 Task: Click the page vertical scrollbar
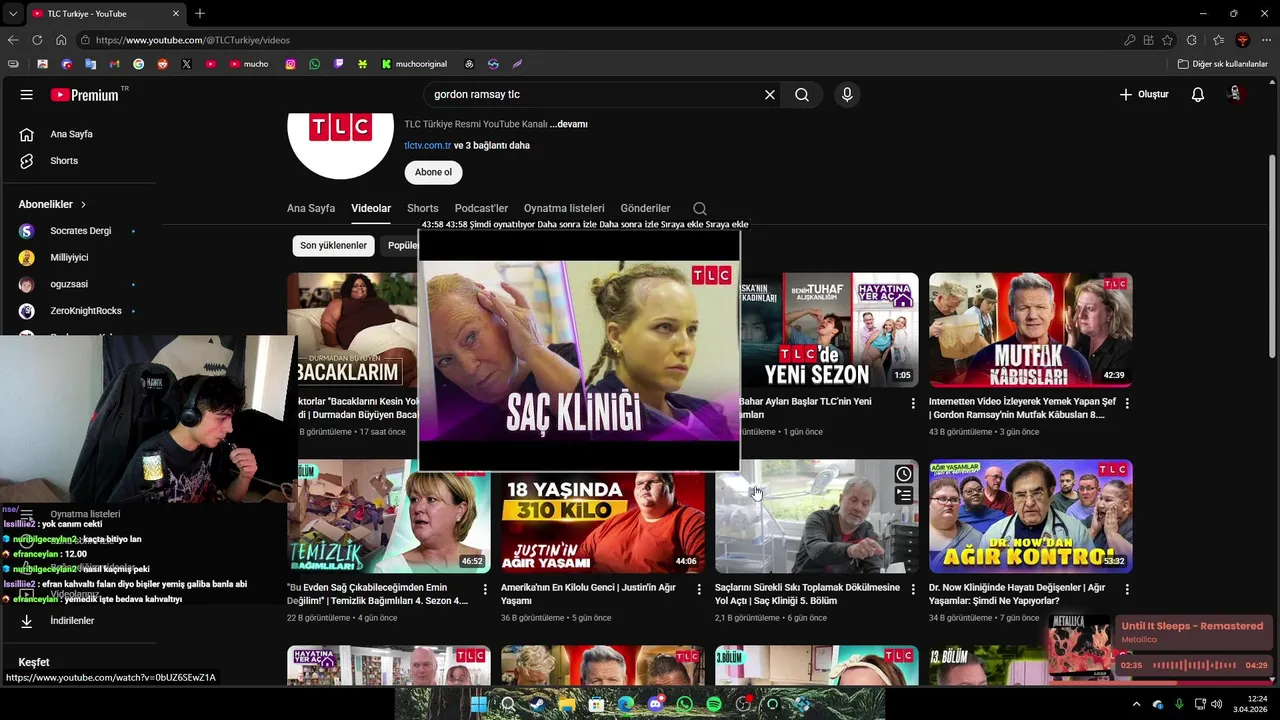1273,255
